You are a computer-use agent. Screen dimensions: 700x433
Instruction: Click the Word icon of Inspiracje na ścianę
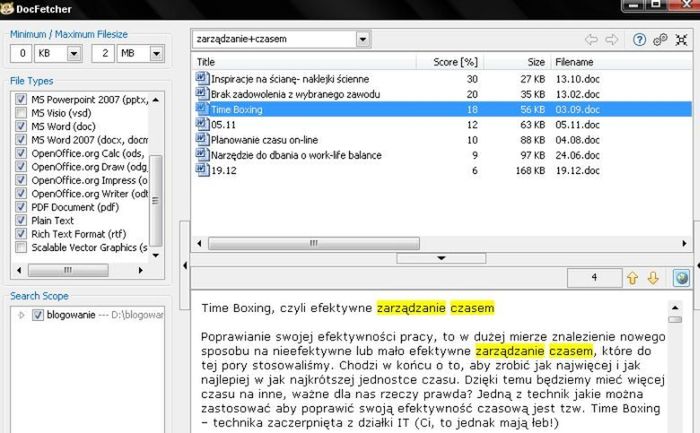pos(202,79)
